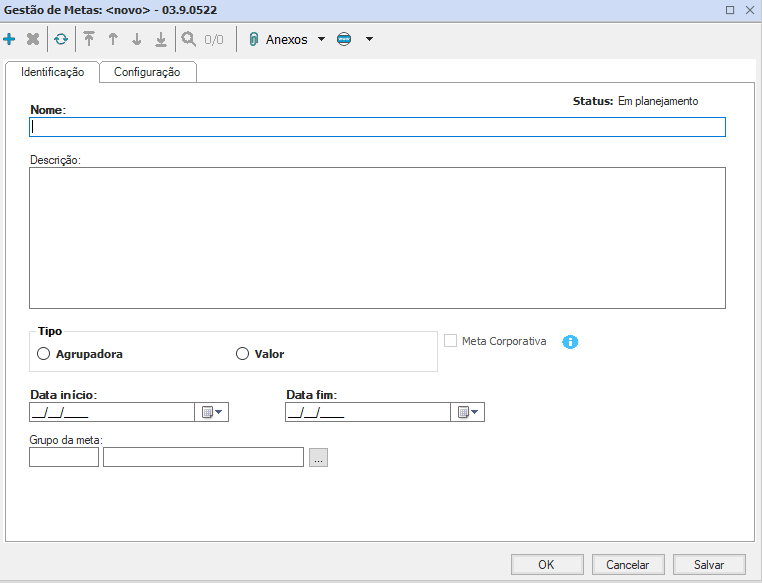The height and width of the screenshot is (583, 762).
Task: Go to first record arrow icon
Action: (89, 40)
